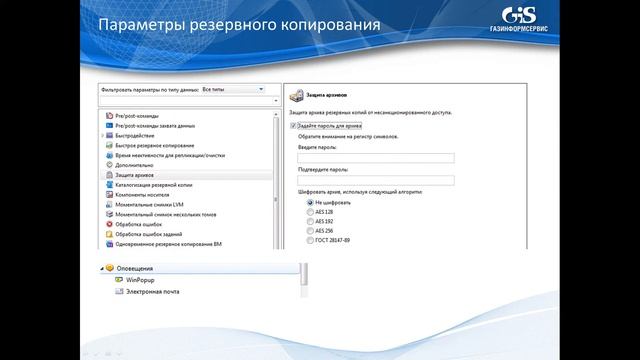Select the Быстродействие item text
Image resolution: width=640 pixels, height=360 pixels.
point(135,136)
